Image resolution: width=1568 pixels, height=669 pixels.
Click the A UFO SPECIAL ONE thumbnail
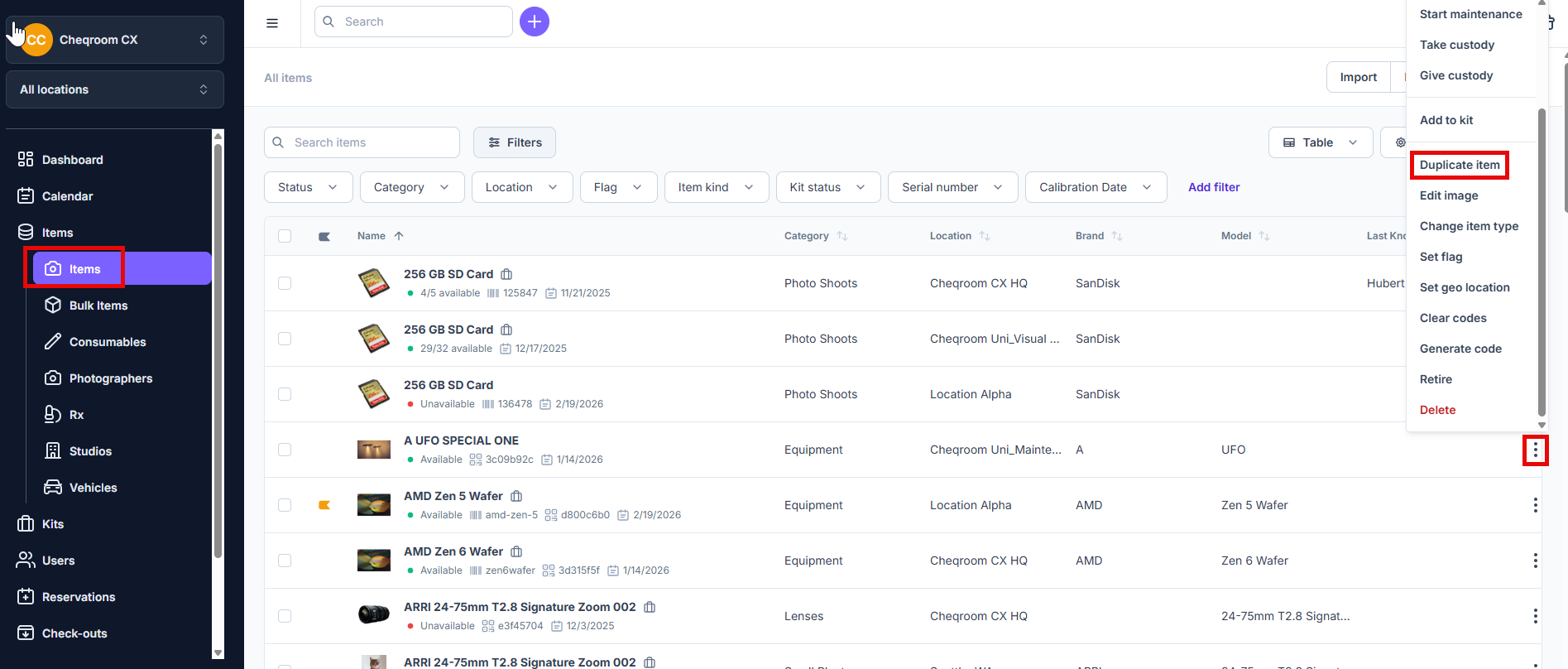point(374,450)
